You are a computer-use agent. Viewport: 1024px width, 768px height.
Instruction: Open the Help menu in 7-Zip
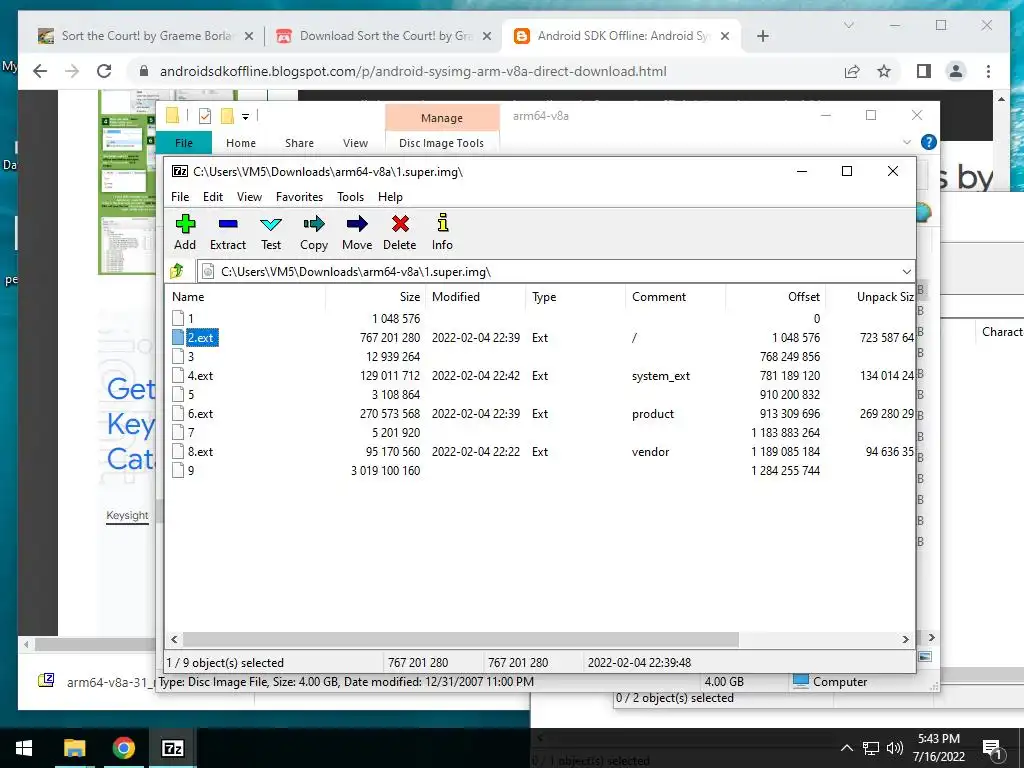click(x=391, y=197)
